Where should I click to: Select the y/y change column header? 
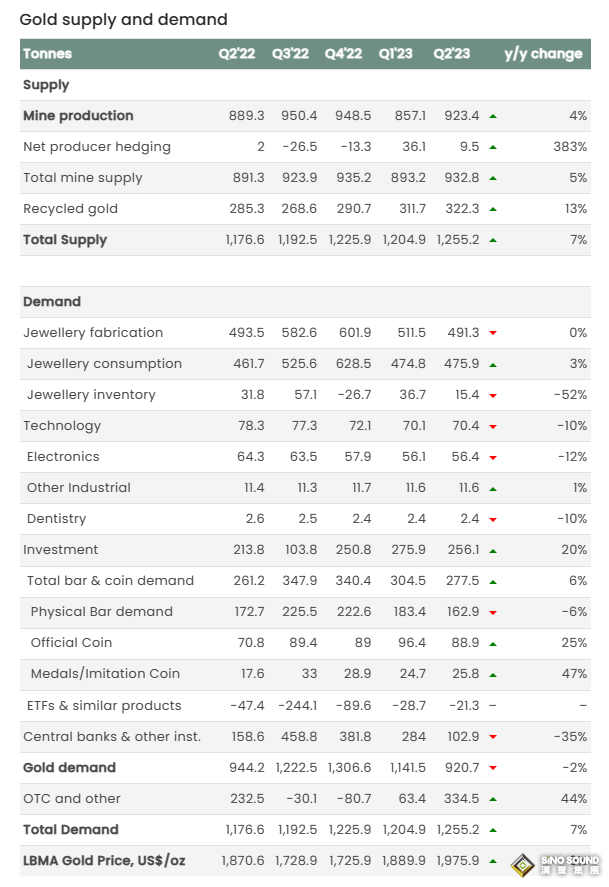(543, 54)
